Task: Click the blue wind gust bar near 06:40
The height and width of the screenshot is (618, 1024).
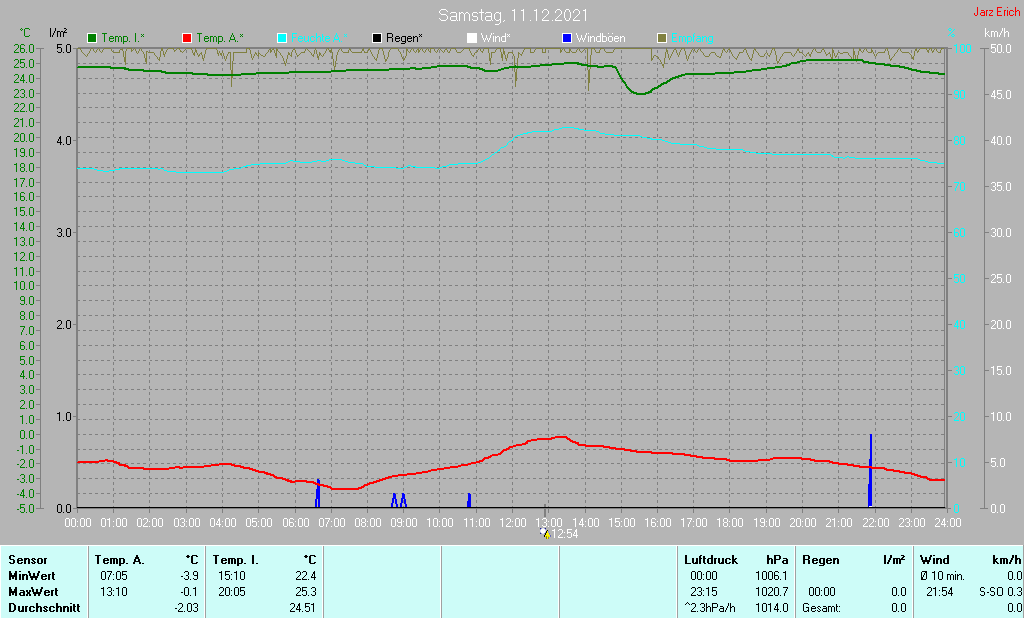Action: [317, 493]
